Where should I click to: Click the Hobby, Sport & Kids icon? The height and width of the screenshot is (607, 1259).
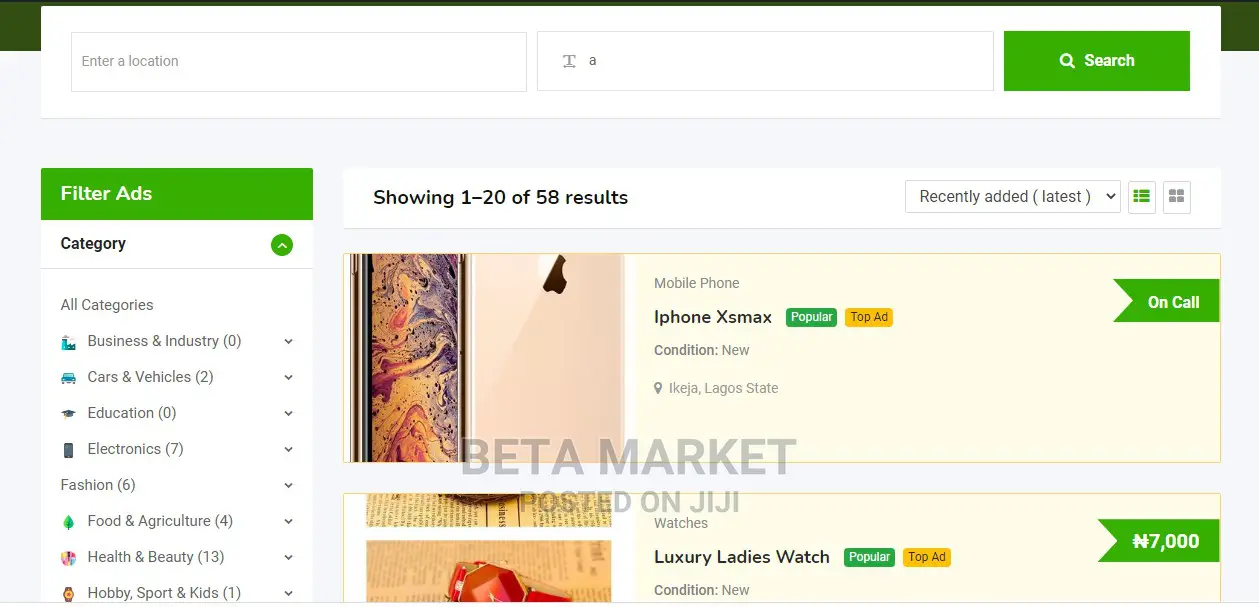(68, 594)
